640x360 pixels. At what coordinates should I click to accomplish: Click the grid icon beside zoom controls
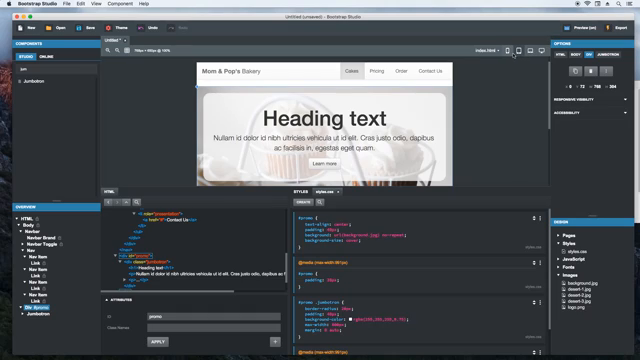(x=127, y=51)
